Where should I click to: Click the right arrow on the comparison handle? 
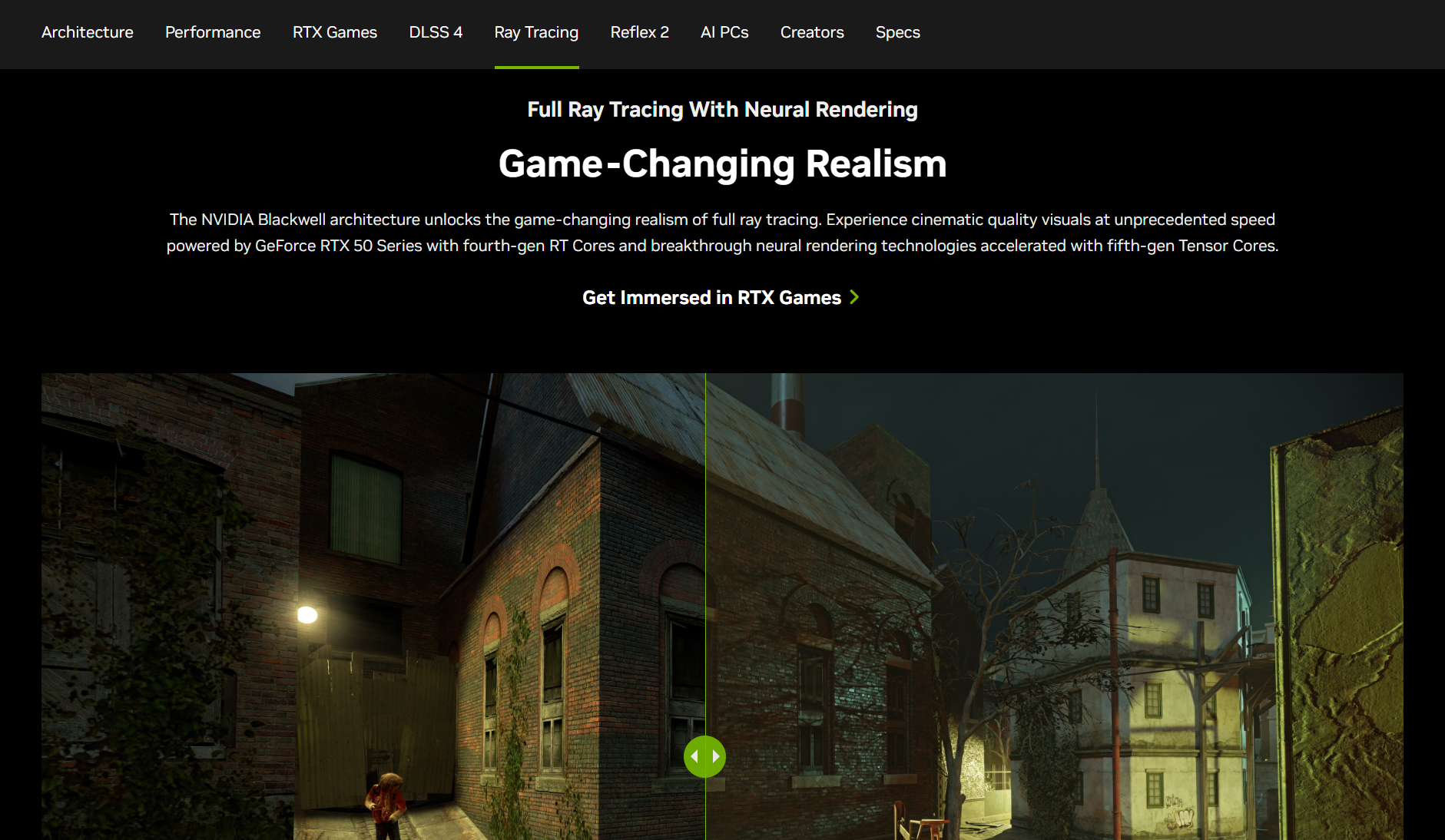tap(715, 756)
